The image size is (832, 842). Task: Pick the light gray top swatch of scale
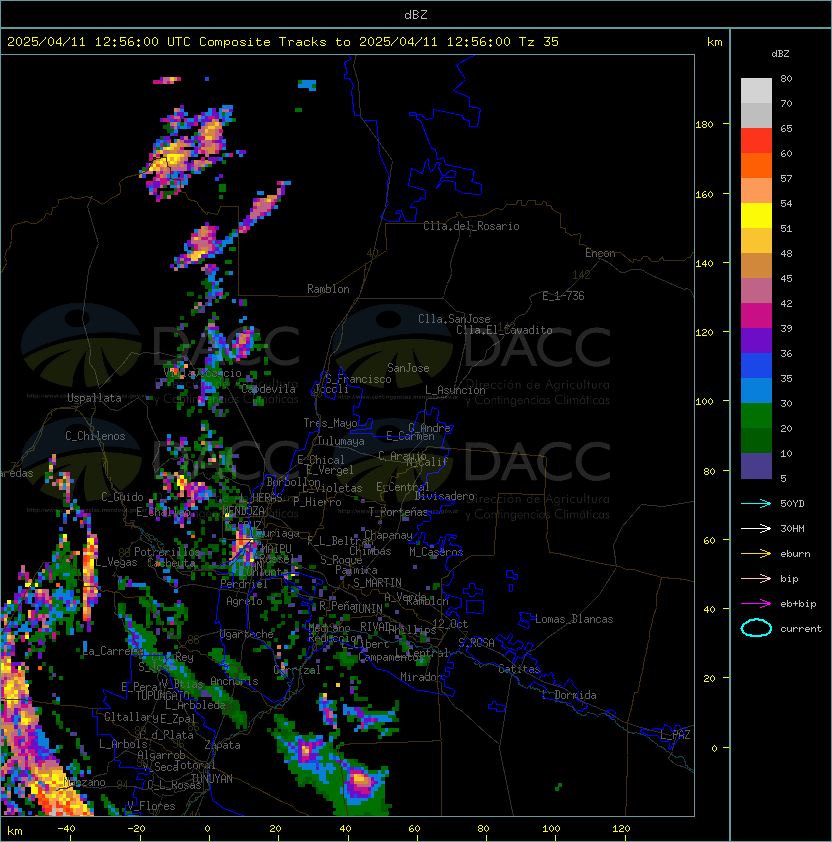[x=756, y=91]
